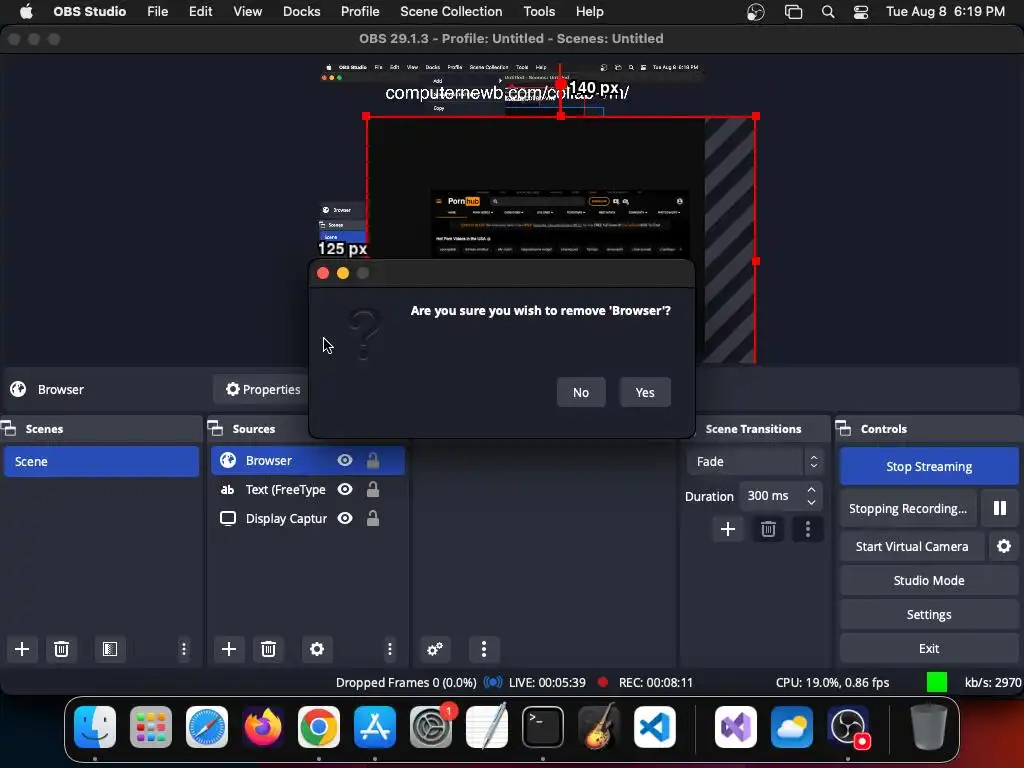The width and height of the screenshot is (1024, 768).
Task: Open transition properties three-dot menu
Action: pos(808,529)
